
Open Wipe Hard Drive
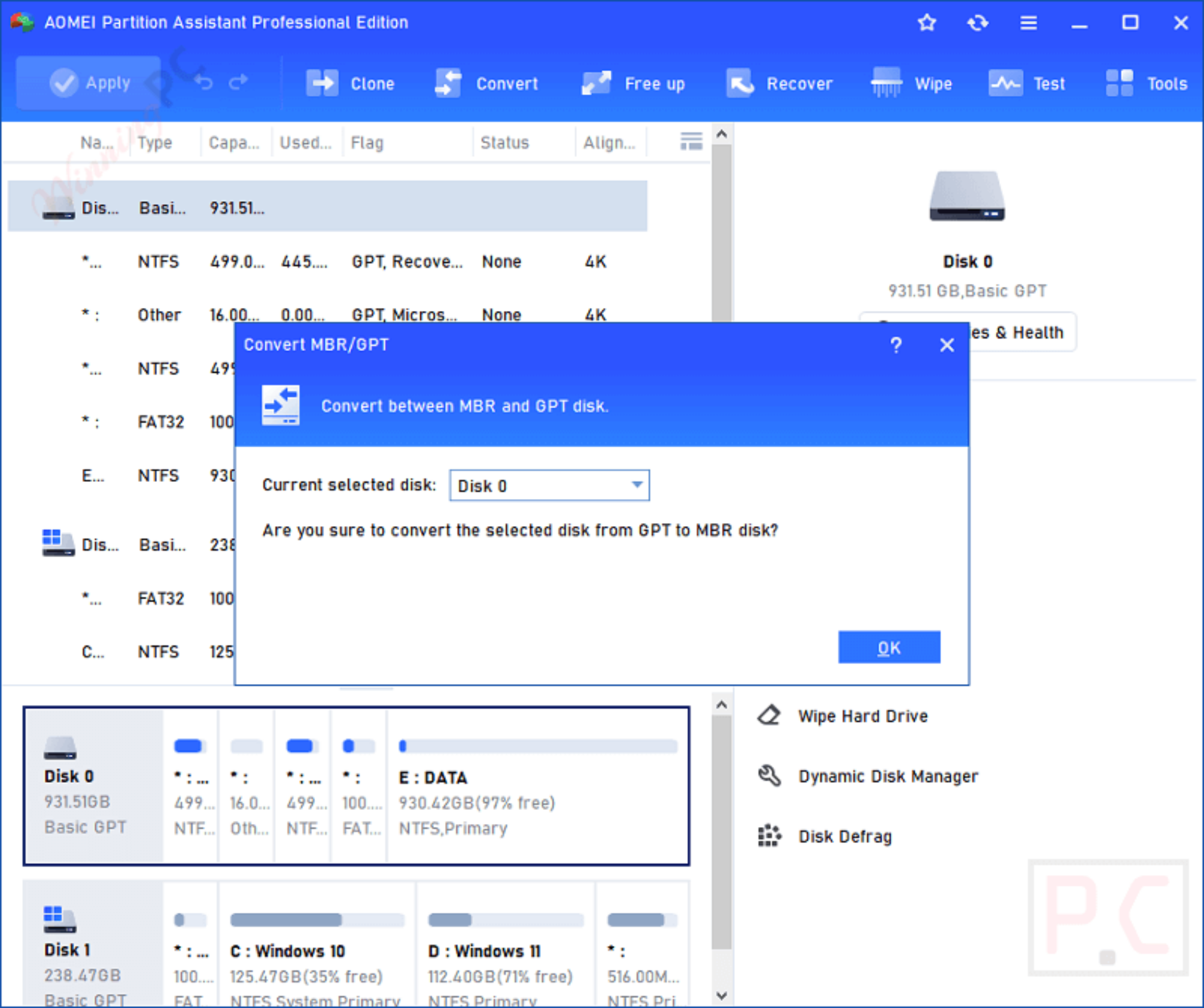(862, 716)
